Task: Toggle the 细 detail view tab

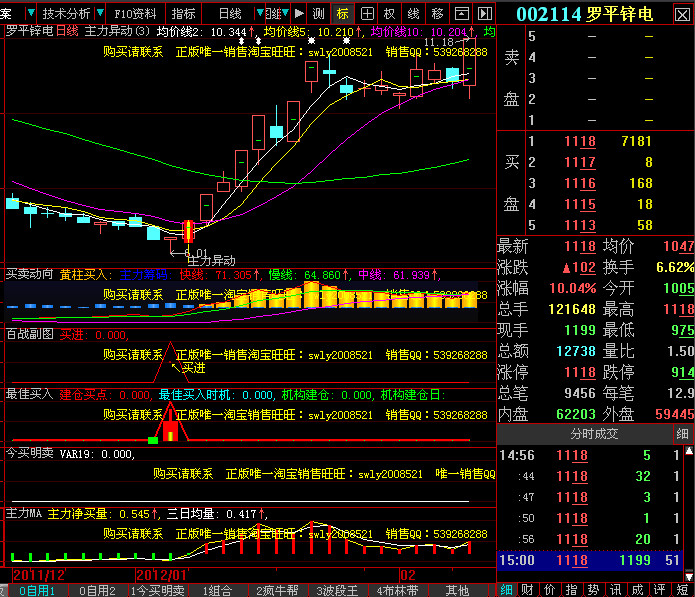Action: click(x=506, y=590)
